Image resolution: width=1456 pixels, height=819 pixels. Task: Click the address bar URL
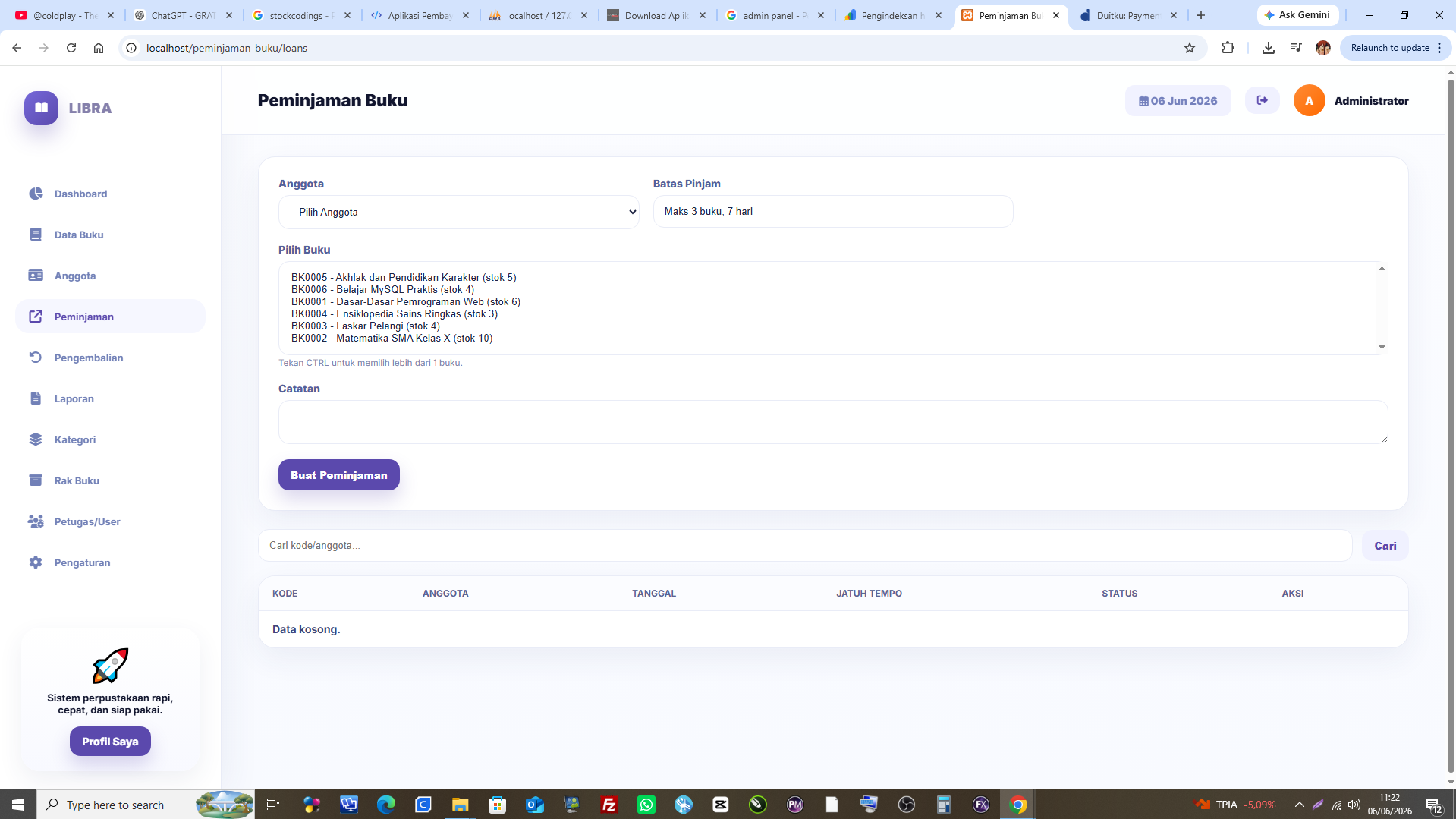tap(227, 48)
